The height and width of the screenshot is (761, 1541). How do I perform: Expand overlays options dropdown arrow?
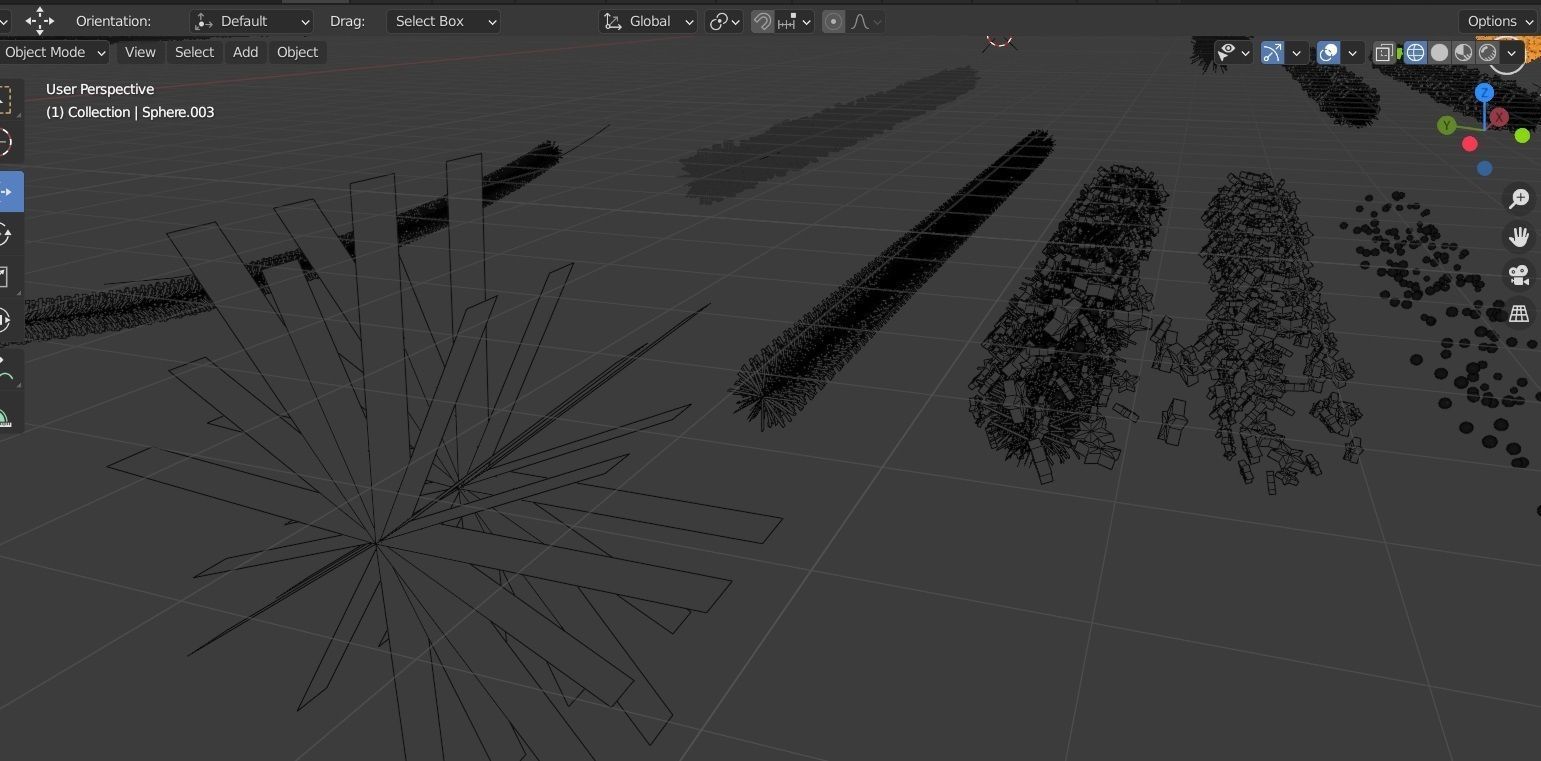click(x=1353, y=53)
